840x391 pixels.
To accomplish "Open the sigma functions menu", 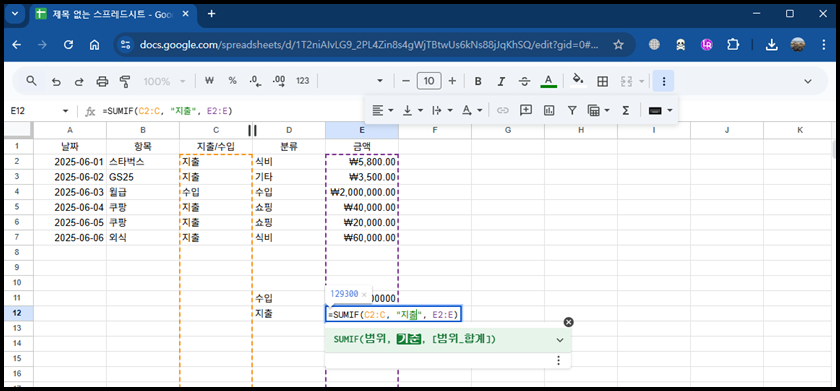I will click(625, 110).
